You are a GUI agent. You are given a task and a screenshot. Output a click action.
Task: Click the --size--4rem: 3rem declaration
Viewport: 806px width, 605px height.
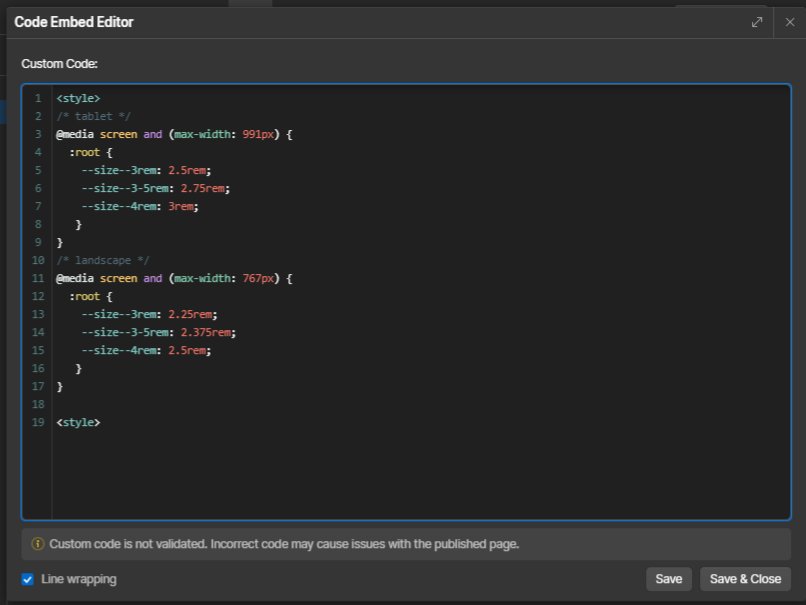coord(140,206)
